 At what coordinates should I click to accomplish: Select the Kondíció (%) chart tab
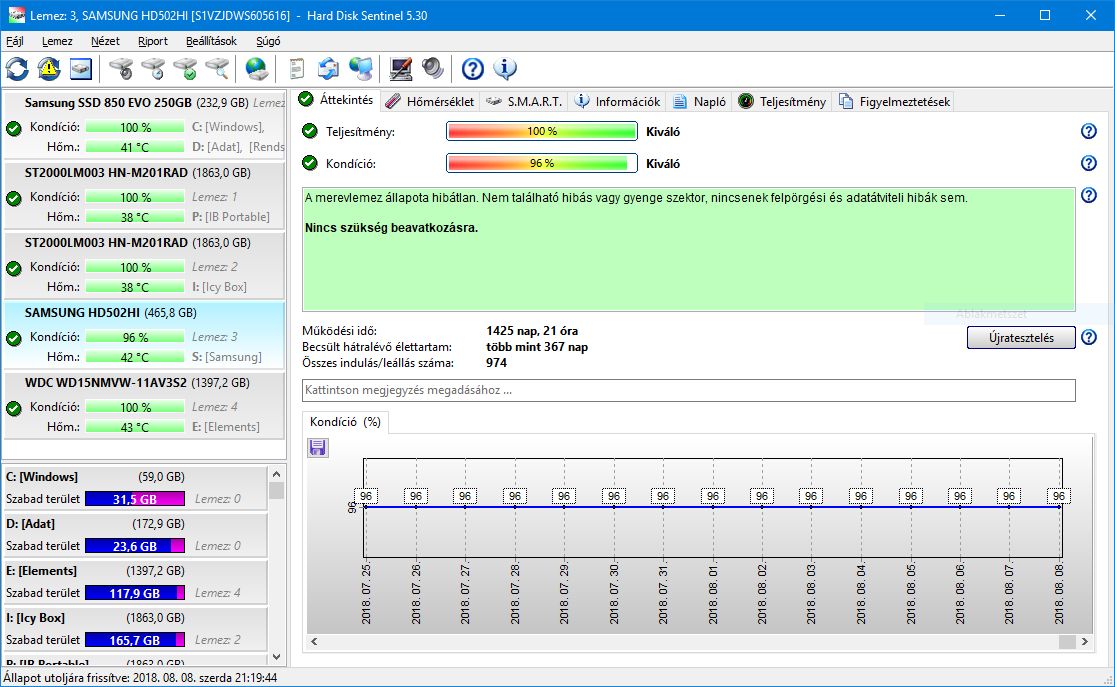click(346, 422)
